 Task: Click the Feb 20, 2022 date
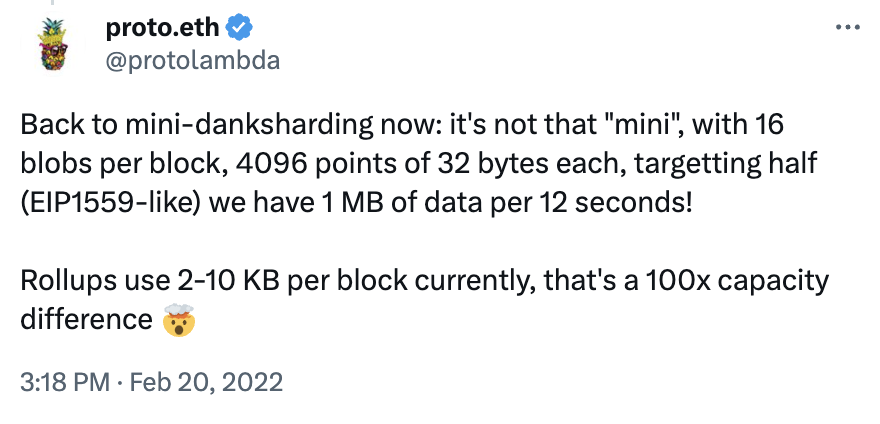coord(206,382)
